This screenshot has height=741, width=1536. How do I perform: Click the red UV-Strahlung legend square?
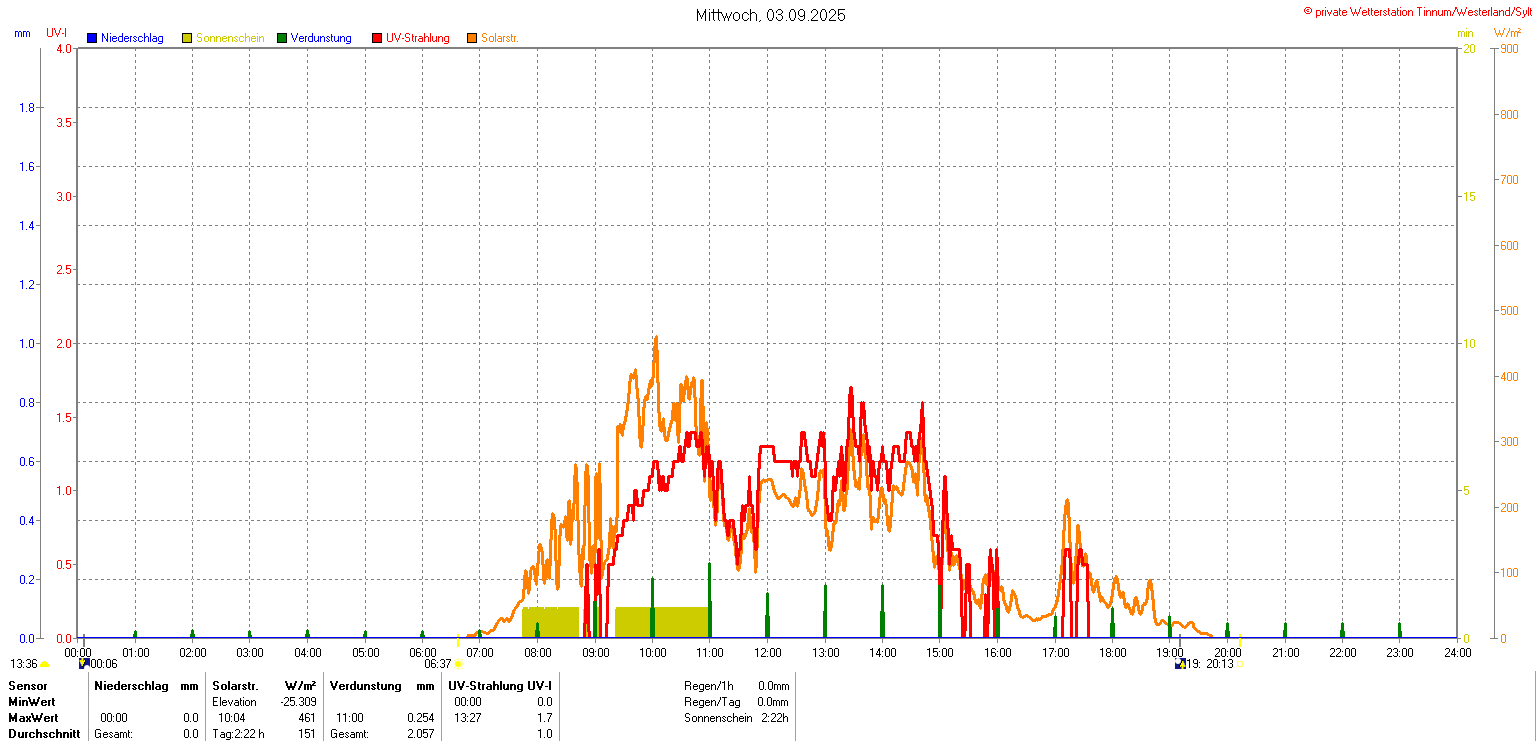pos(377,38)
